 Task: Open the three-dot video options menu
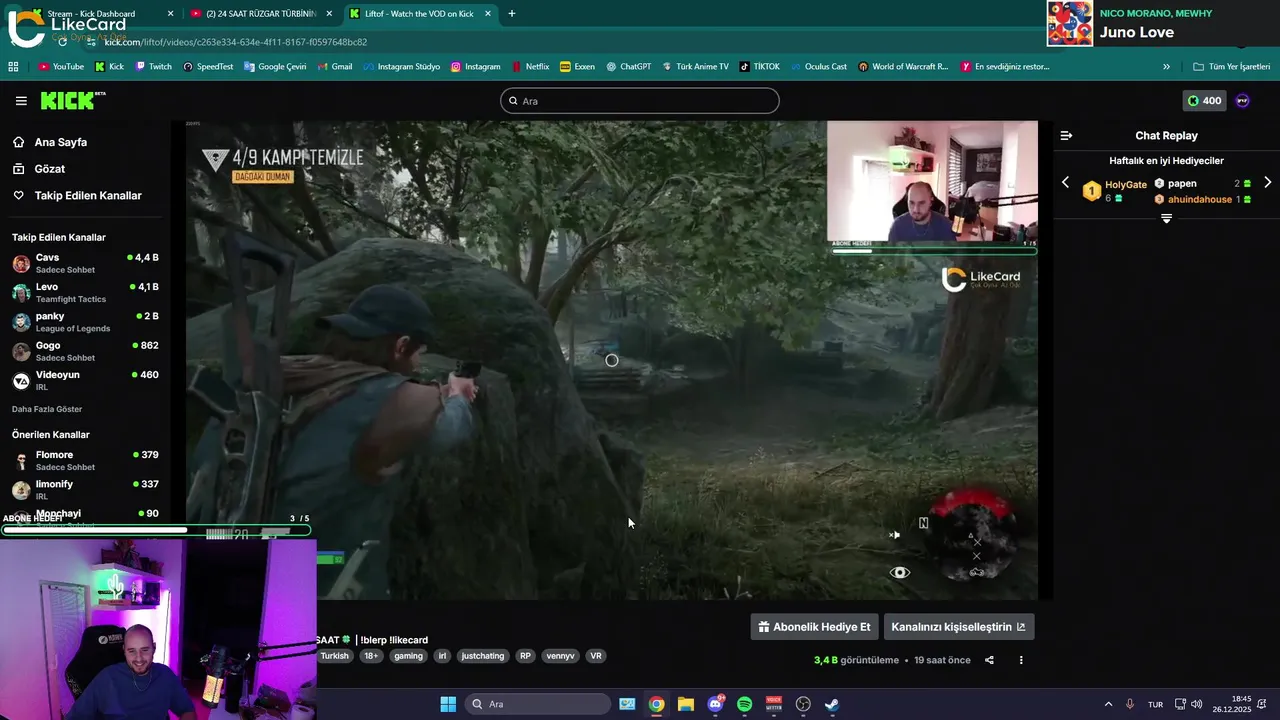pos(1021,660)
